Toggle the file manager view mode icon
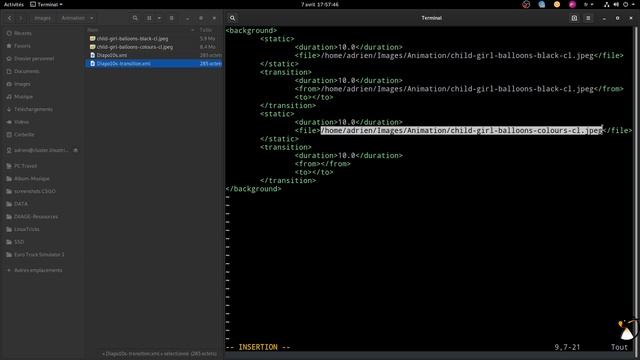 [149, 18]
